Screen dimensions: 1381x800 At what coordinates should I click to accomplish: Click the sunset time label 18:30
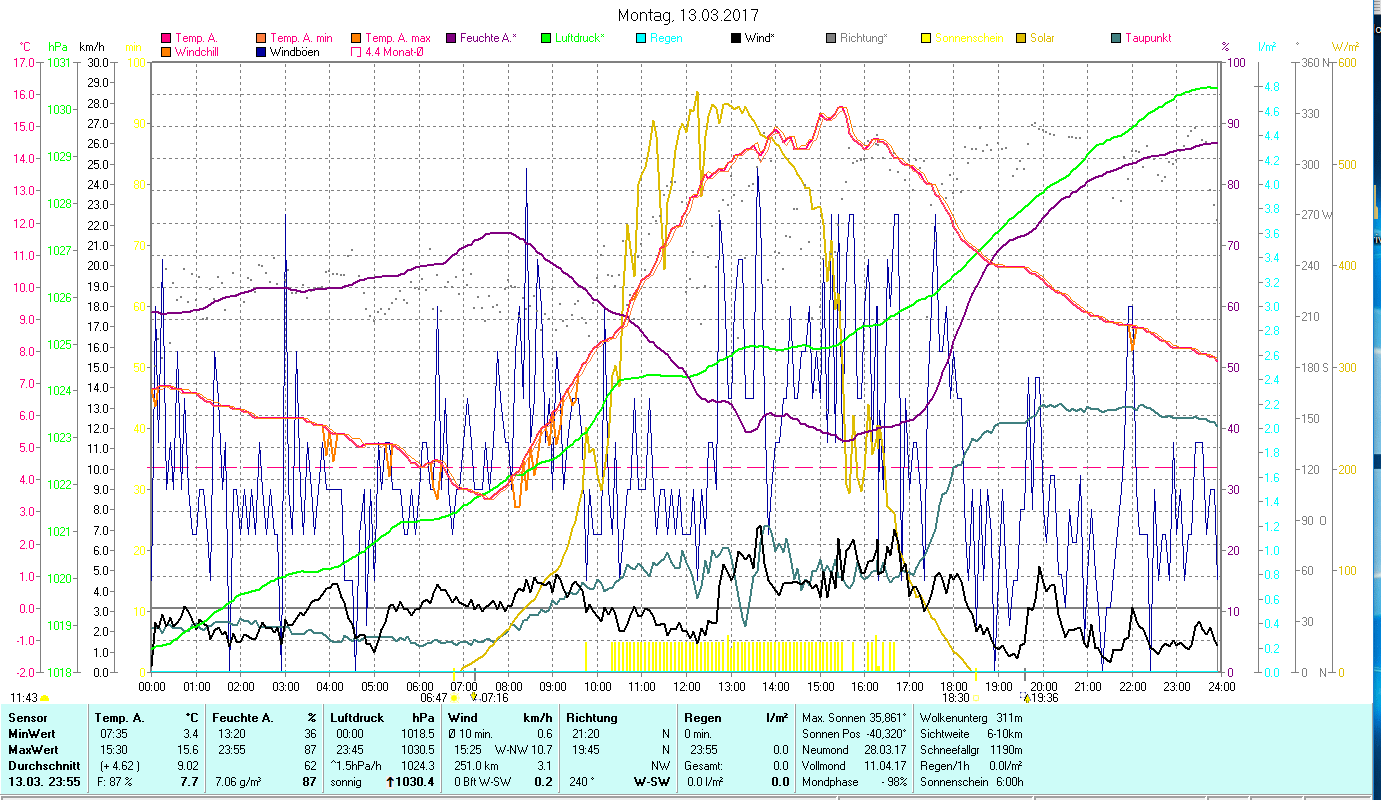[x=955, y=698]
